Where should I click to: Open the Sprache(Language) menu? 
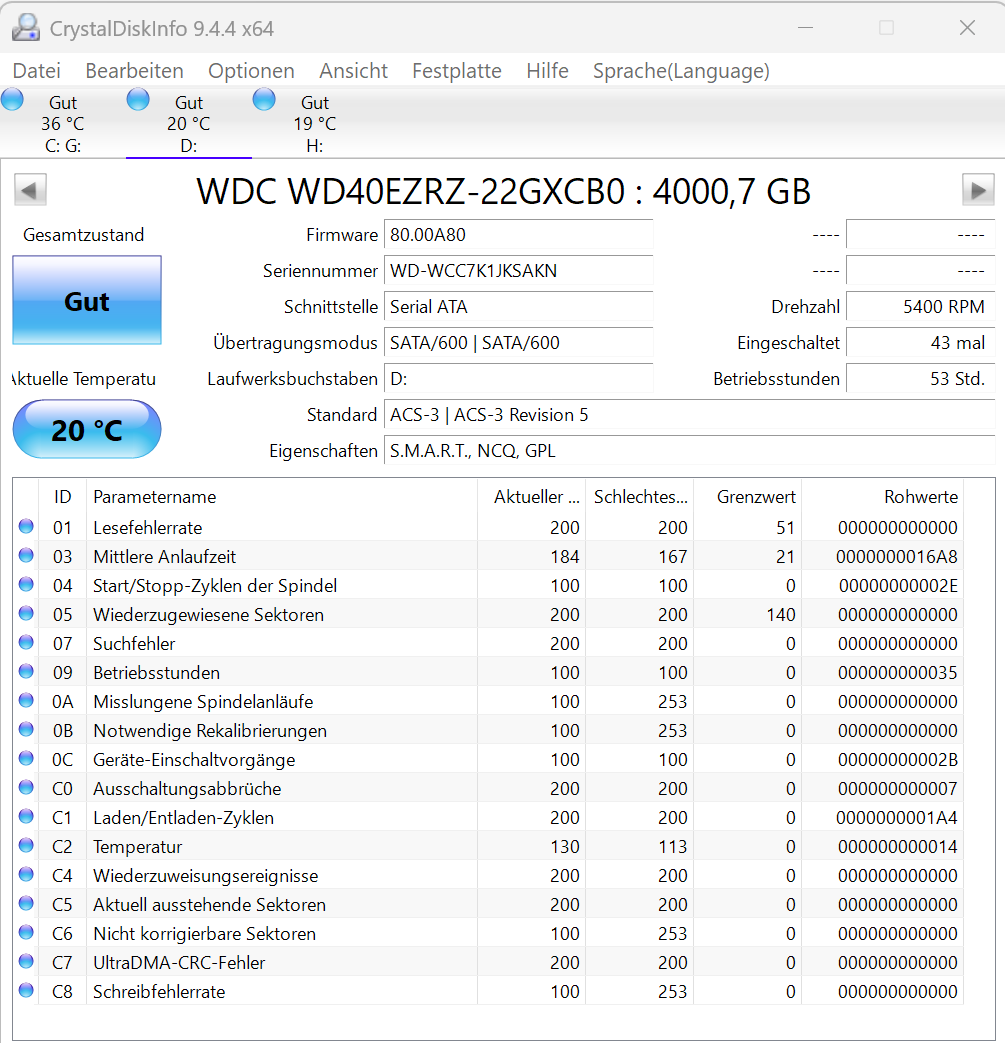(681, 71)
